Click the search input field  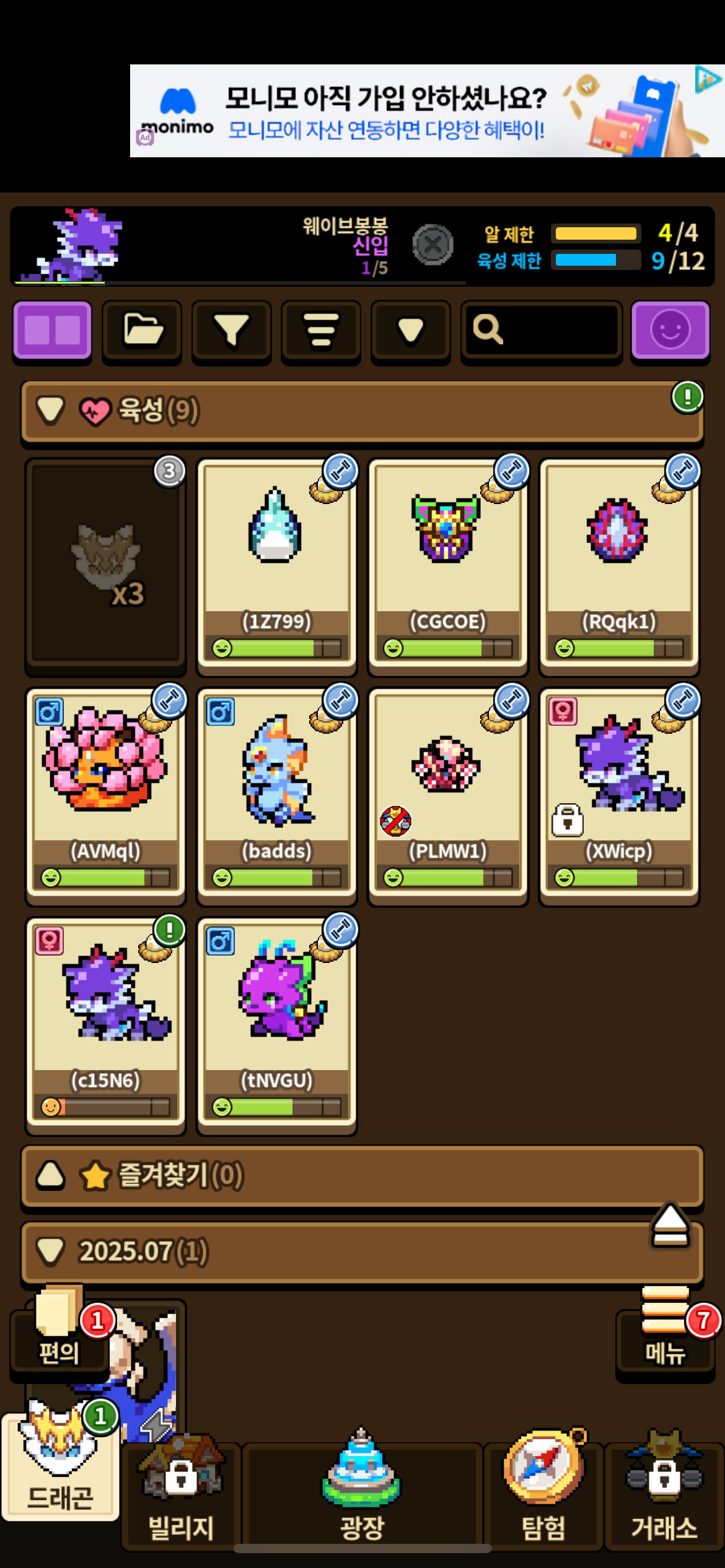pos(542,329)
